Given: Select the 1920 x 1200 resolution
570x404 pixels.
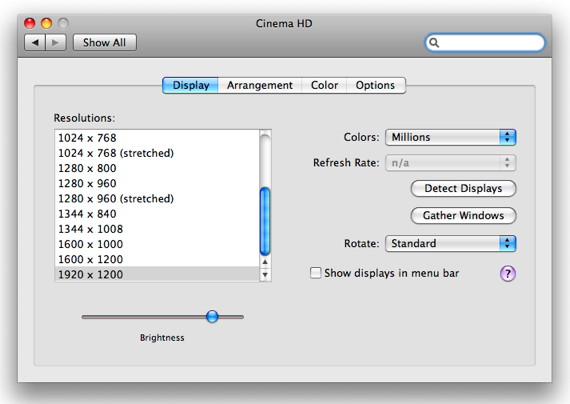Looking at the screenshot, I should (157, 274).
